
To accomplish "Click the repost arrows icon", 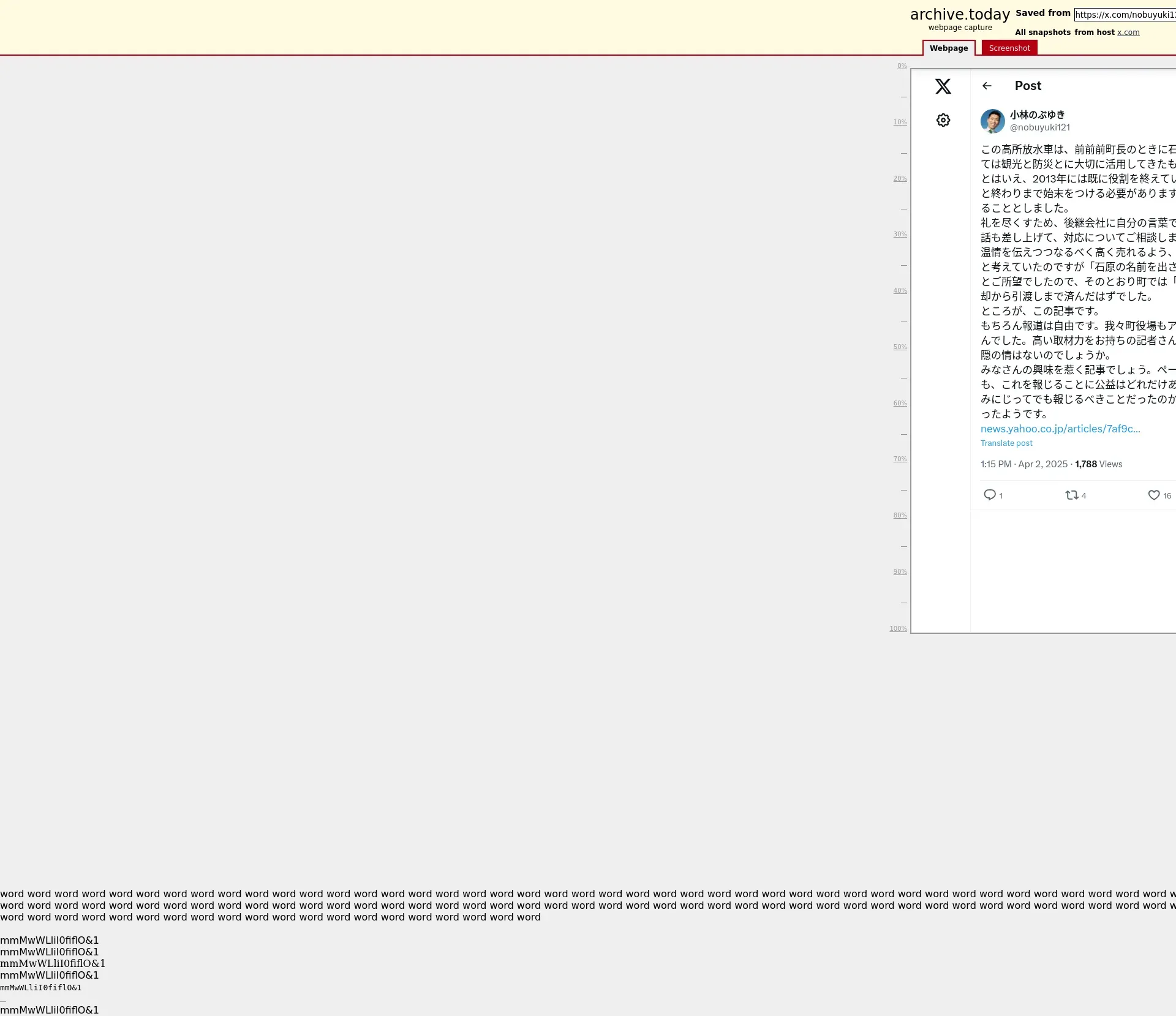I will click(1071, 495).
